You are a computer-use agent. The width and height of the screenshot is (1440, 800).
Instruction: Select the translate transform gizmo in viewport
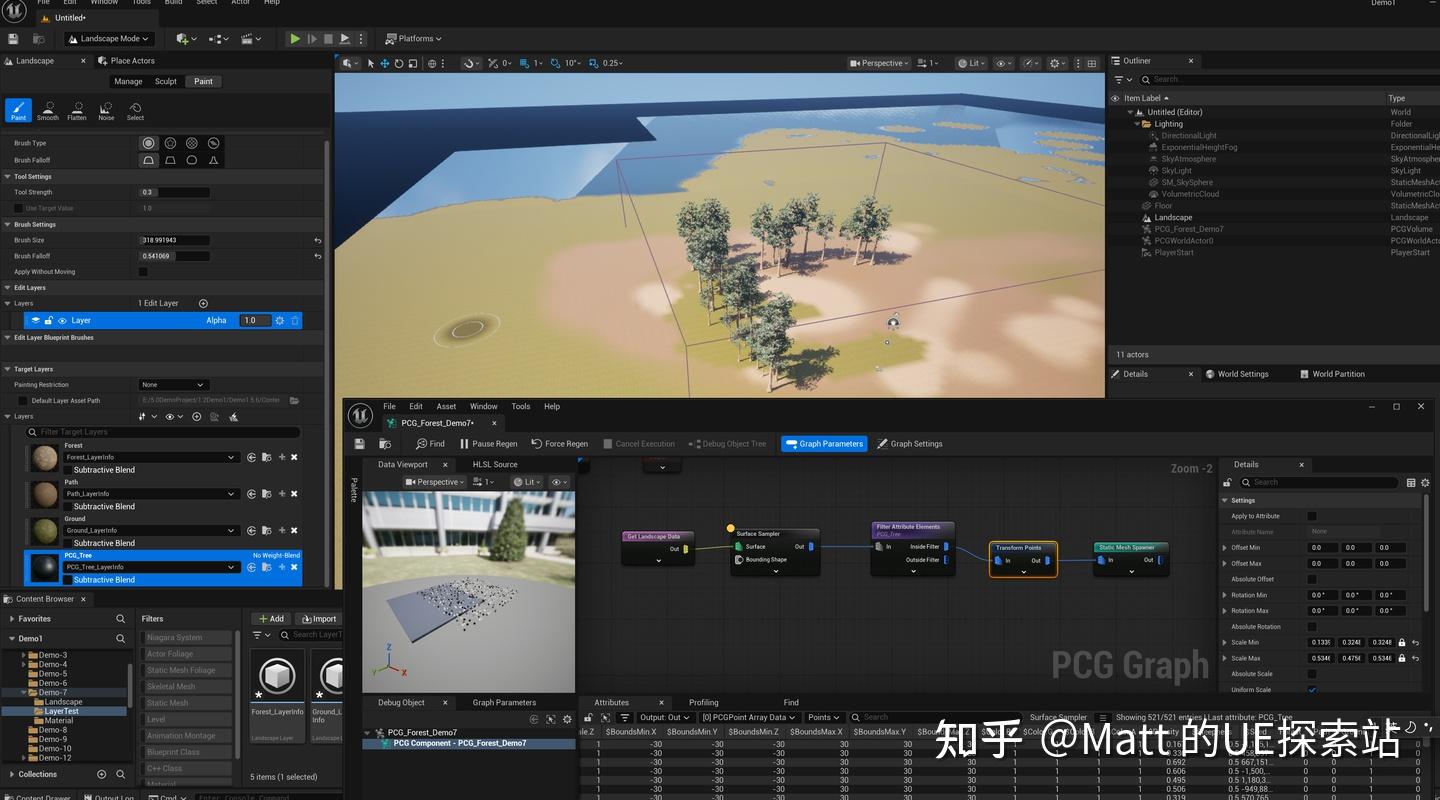pos(385,63)
